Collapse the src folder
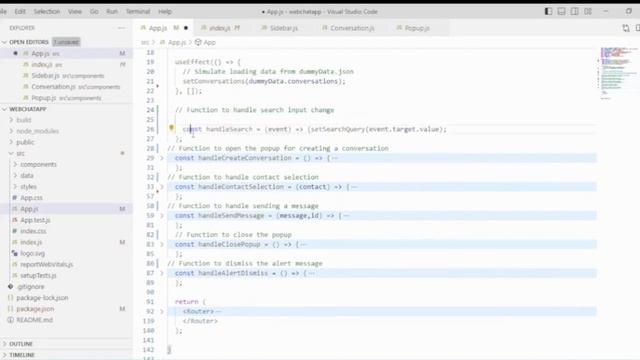This screenshot has width=640, height=360. click(20, 153)
